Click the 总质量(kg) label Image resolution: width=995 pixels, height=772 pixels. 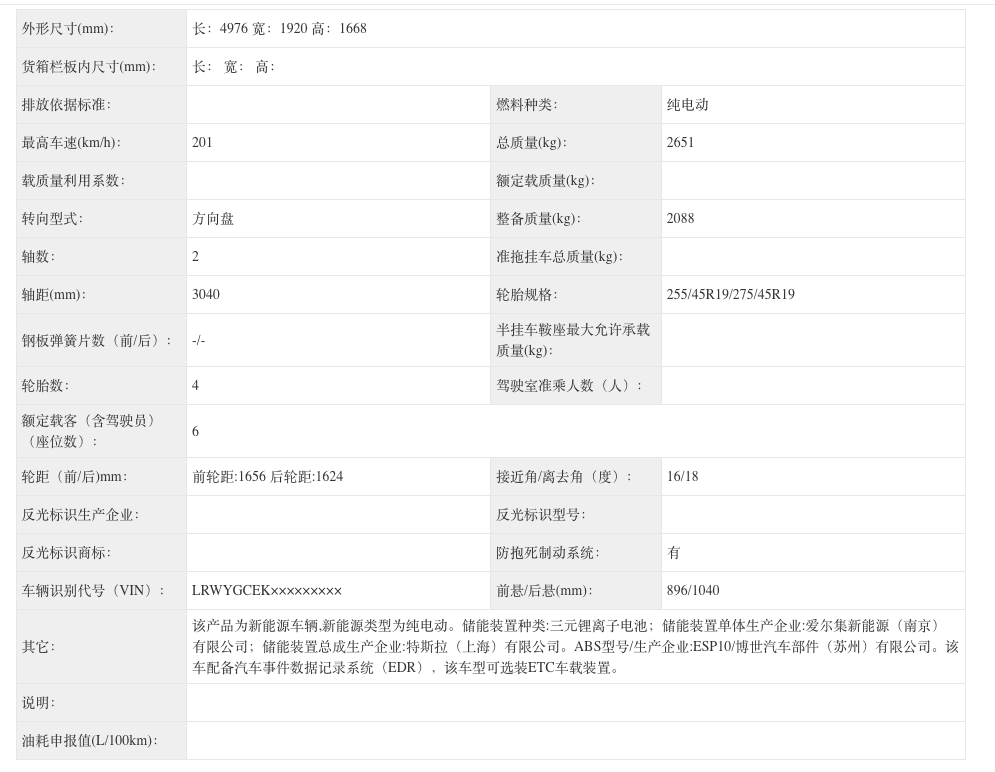coord(531,143)
